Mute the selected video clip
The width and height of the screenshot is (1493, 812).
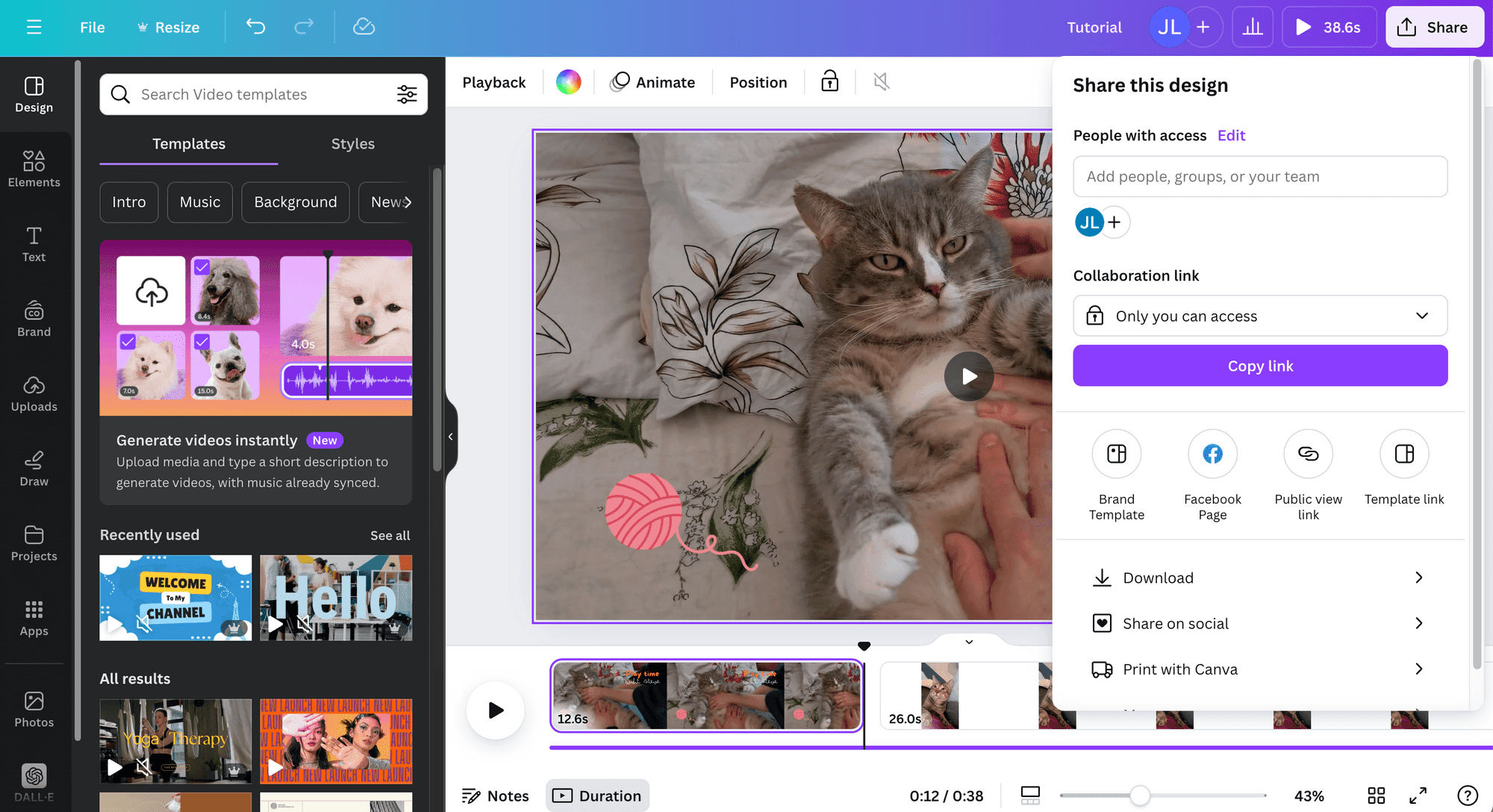click(880, 82)
